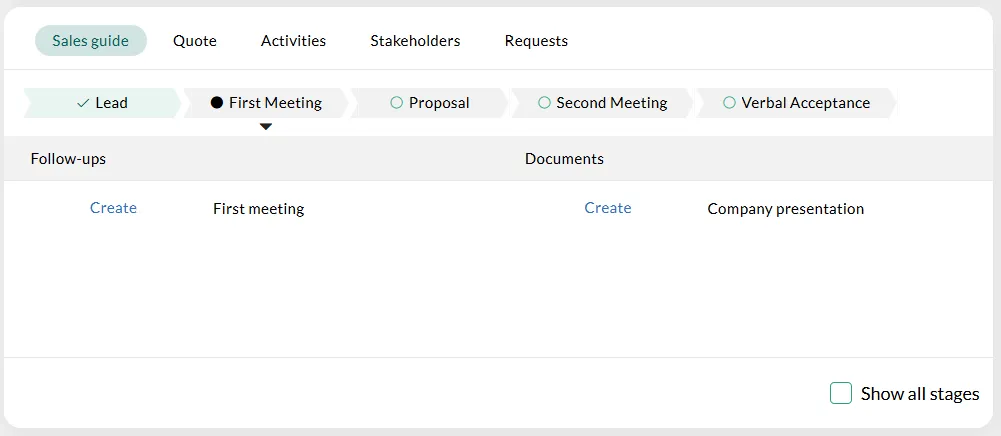Open the Requests tab

(x=536, y=41)
